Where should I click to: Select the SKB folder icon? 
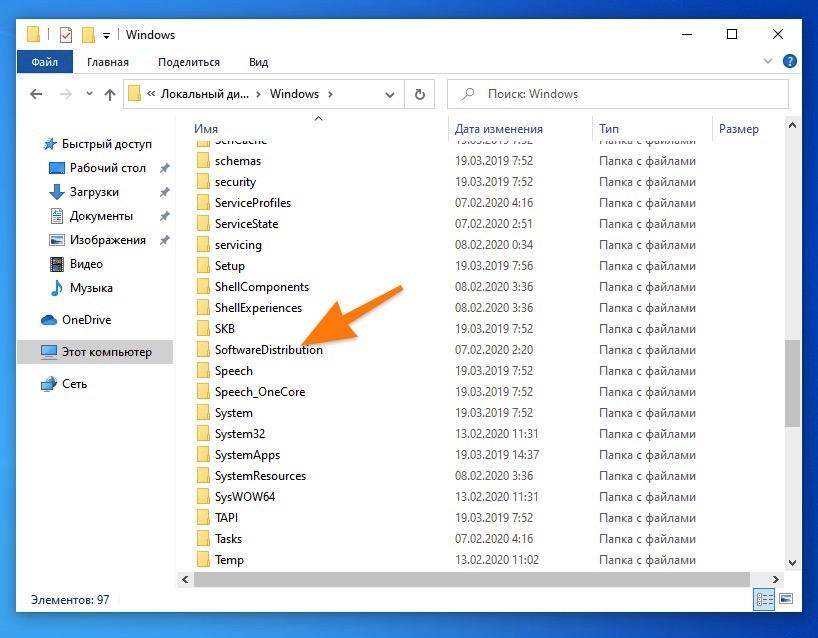click(x=203, y=329)
